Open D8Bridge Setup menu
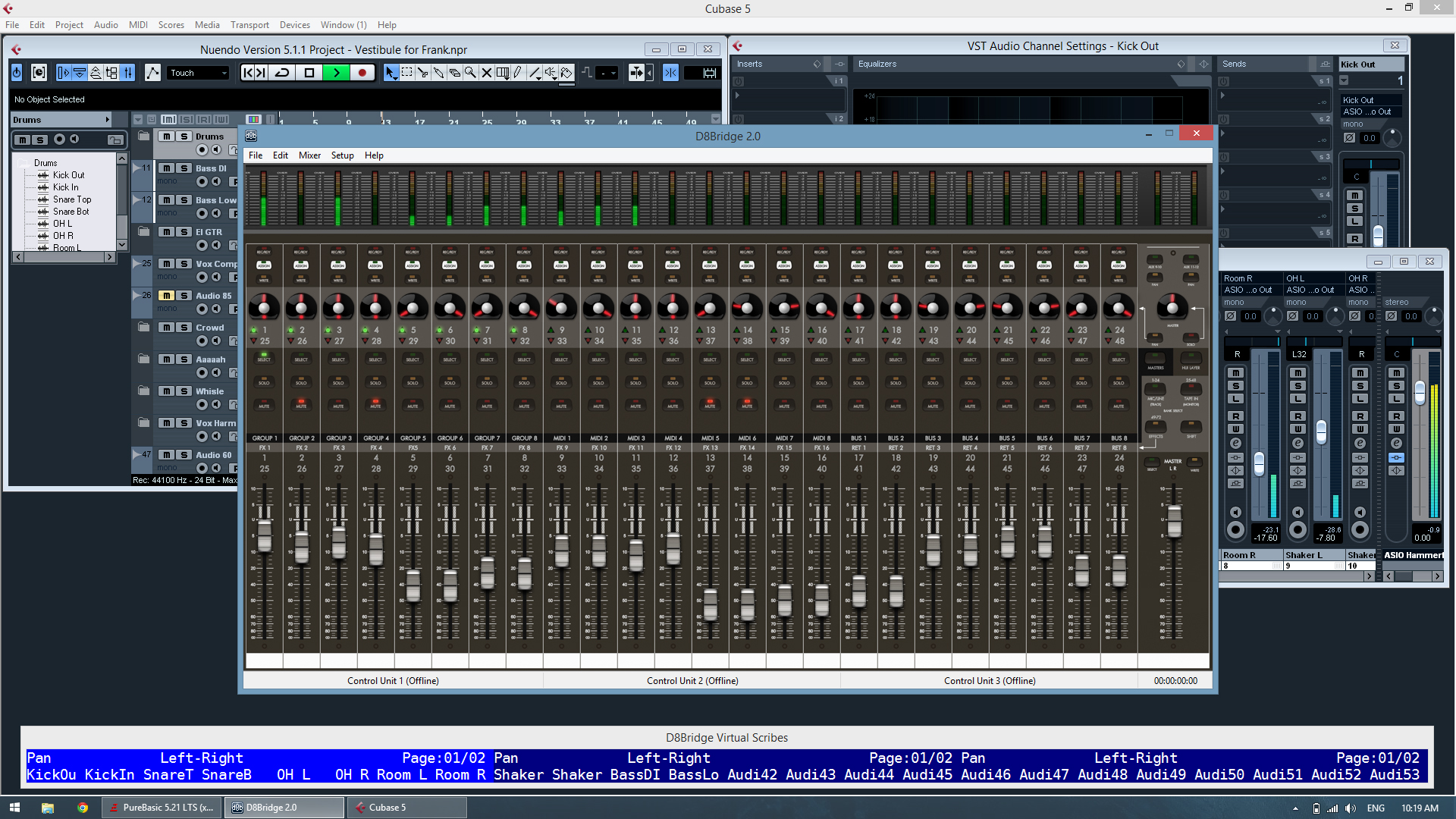 click(342, 155)
